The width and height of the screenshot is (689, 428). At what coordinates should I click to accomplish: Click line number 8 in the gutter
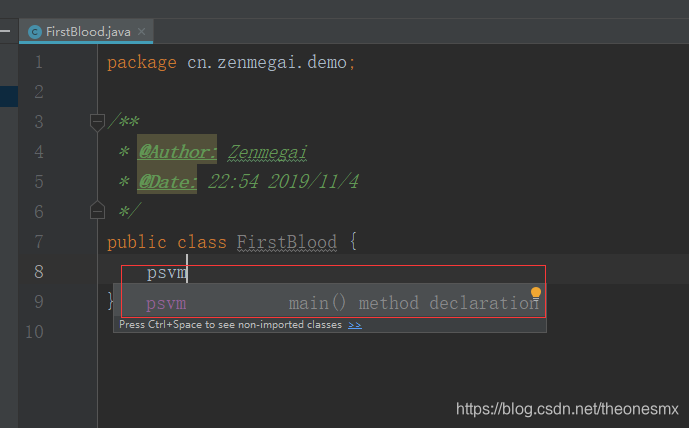pyautogui.click(x=39, y=272)
